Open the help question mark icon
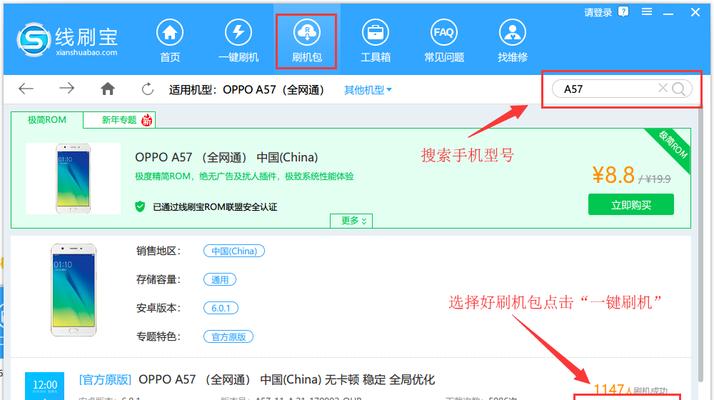 623,12
